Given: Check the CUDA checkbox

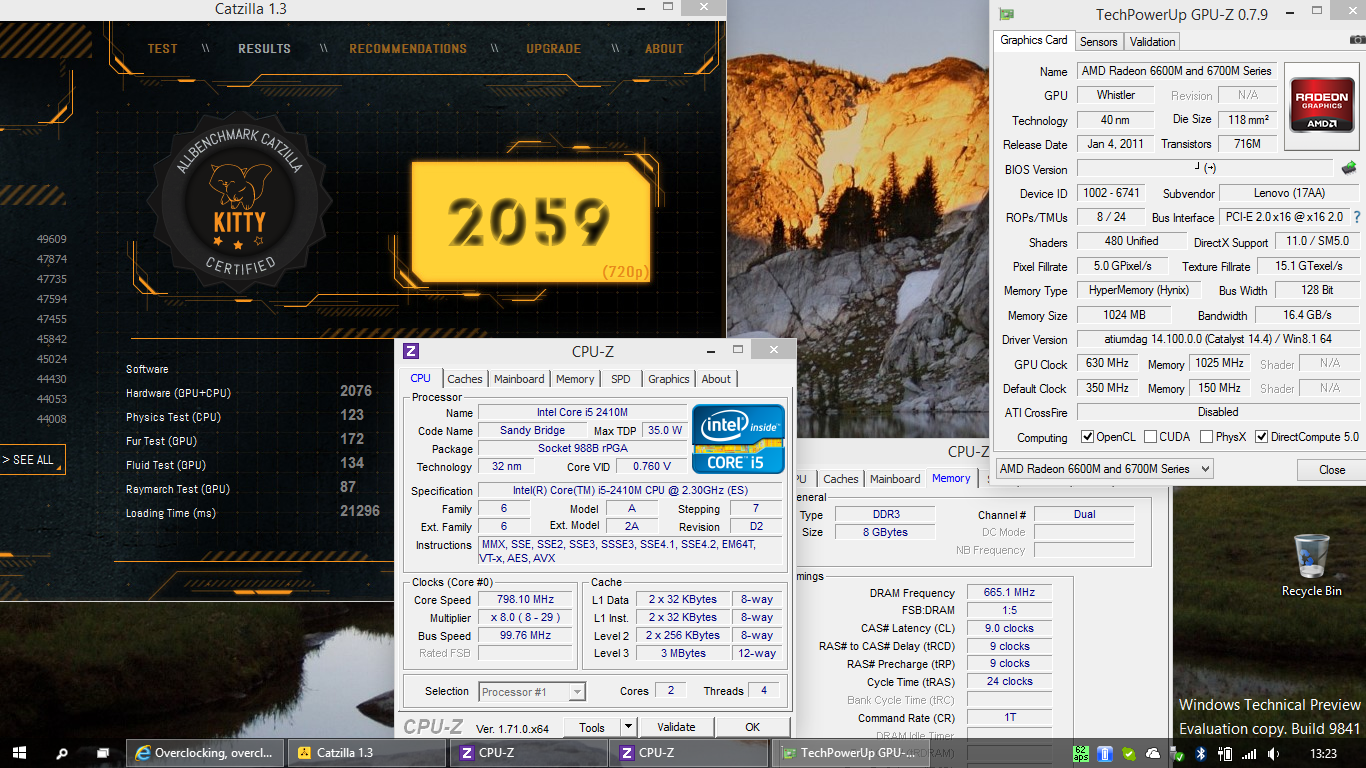Looking at the screenshot, I should click(1151, 437).
